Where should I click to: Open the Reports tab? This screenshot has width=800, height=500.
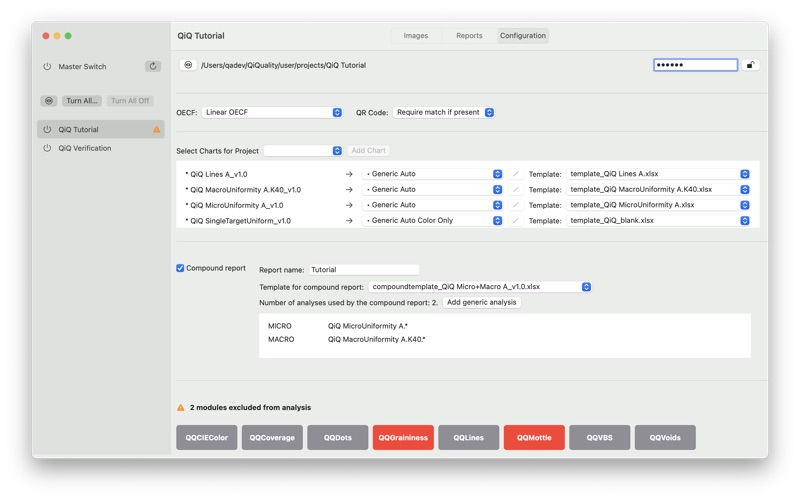tap(469, 36)
